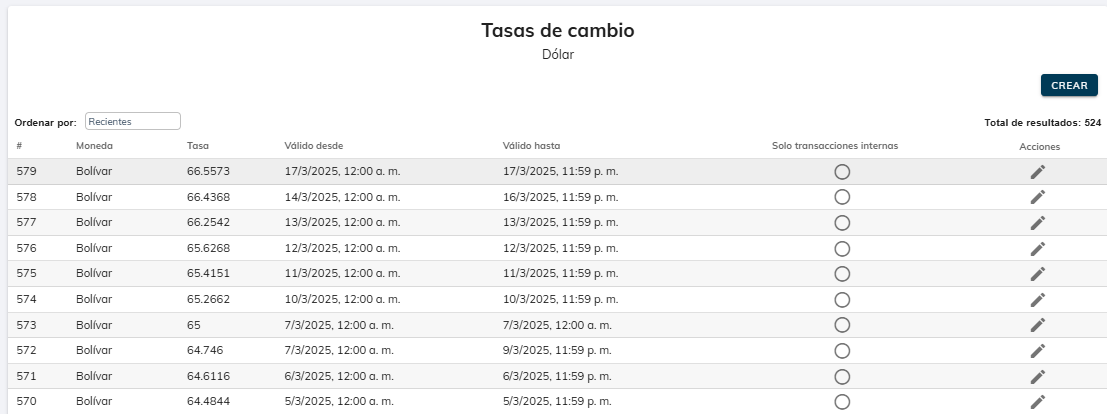
Task: Open edit for the 64.746 rate
Action: pyautogui.click(x=1038, y=351)
